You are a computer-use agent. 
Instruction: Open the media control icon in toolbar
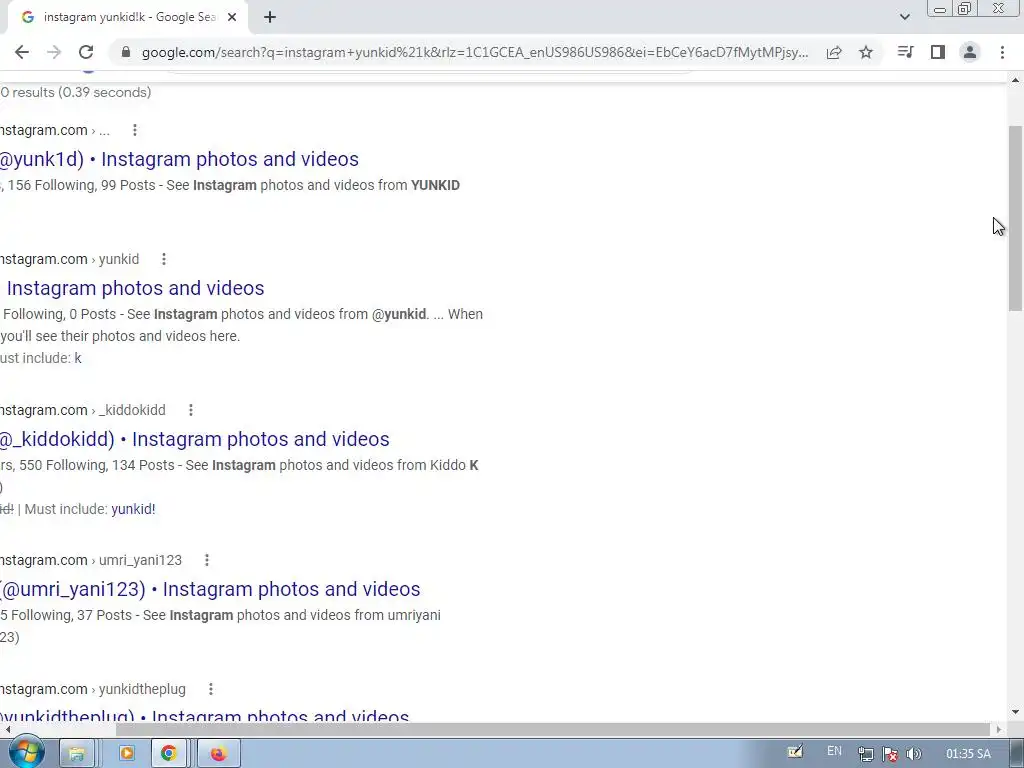[x=905, y=52]
